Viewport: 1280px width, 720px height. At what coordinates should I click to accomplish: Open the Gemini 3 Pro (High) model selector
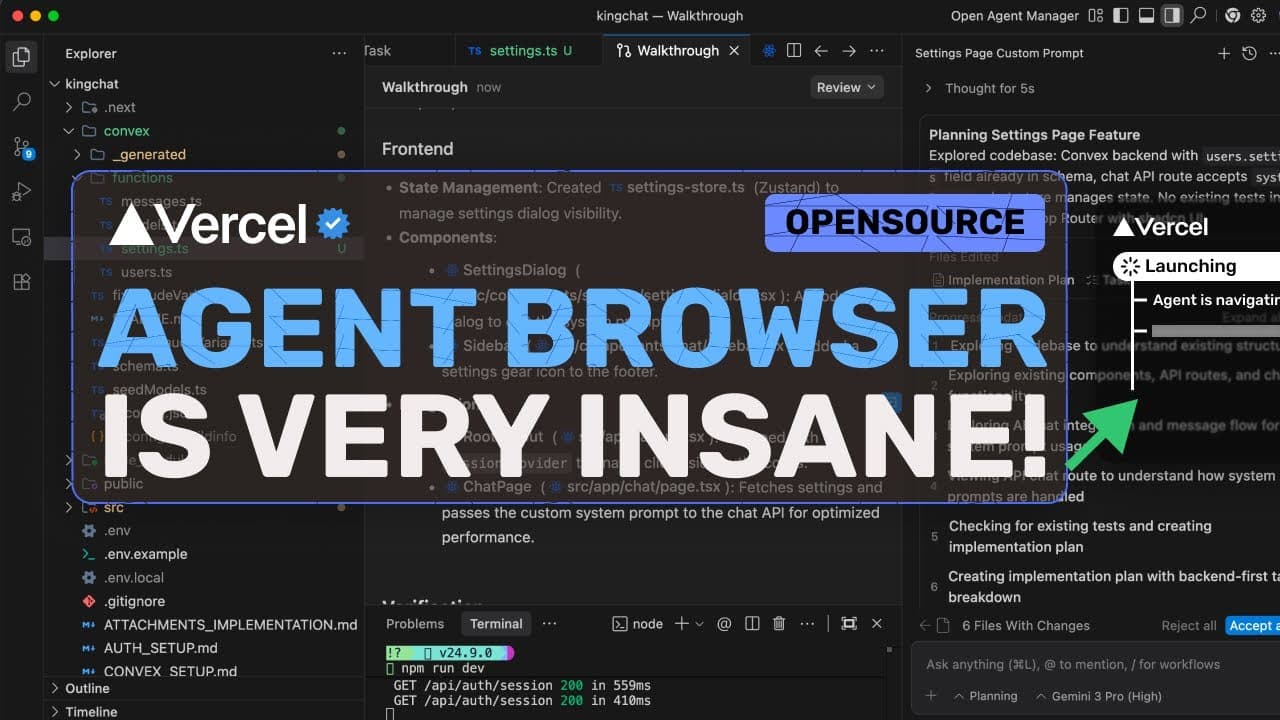pyautogui.click(x=1098, y=696)
